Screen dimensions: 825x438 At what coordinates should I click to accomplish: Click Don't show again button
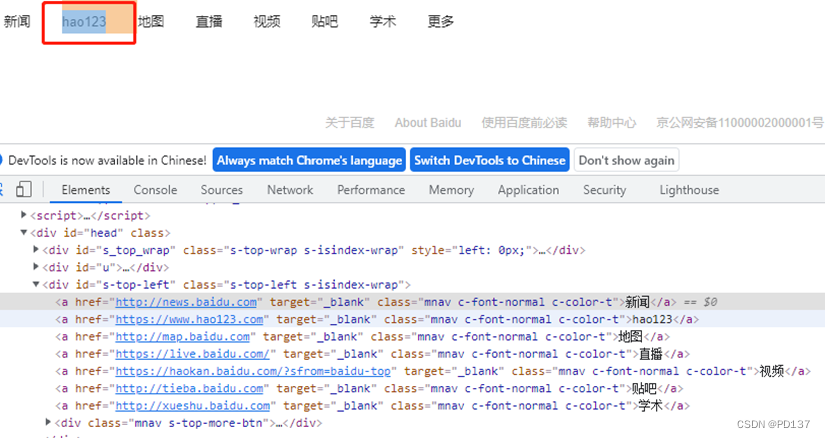pyautogui.click(x=626, y=160)
